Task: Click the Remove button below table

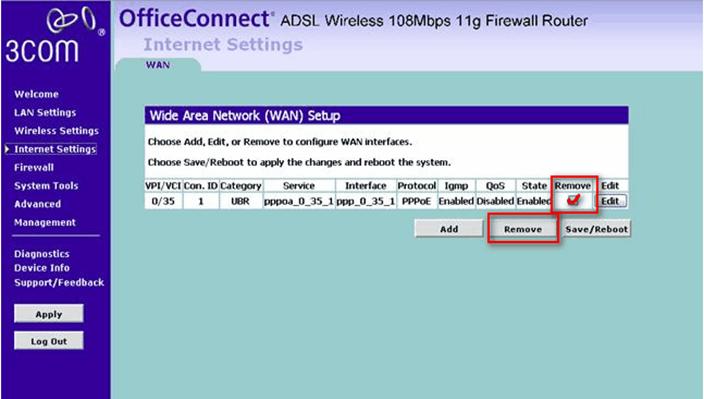Action: [x=523, y=229]
